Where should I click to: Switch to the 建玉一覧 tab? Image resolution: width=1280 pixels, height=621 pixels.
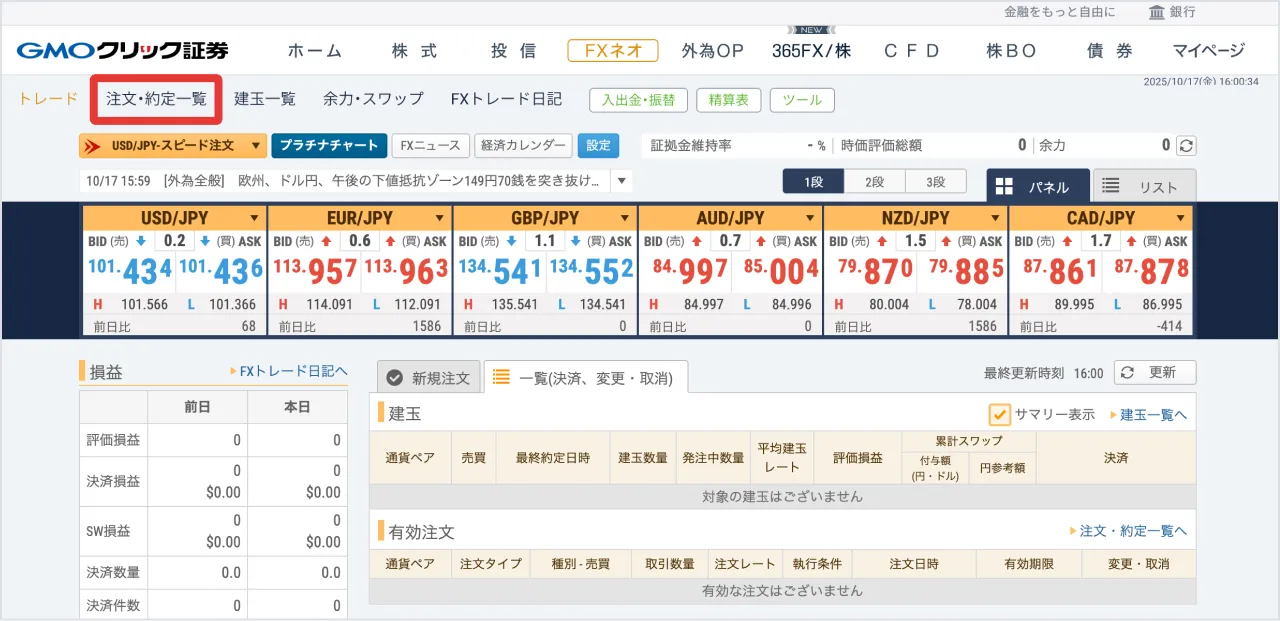point(263,99)
